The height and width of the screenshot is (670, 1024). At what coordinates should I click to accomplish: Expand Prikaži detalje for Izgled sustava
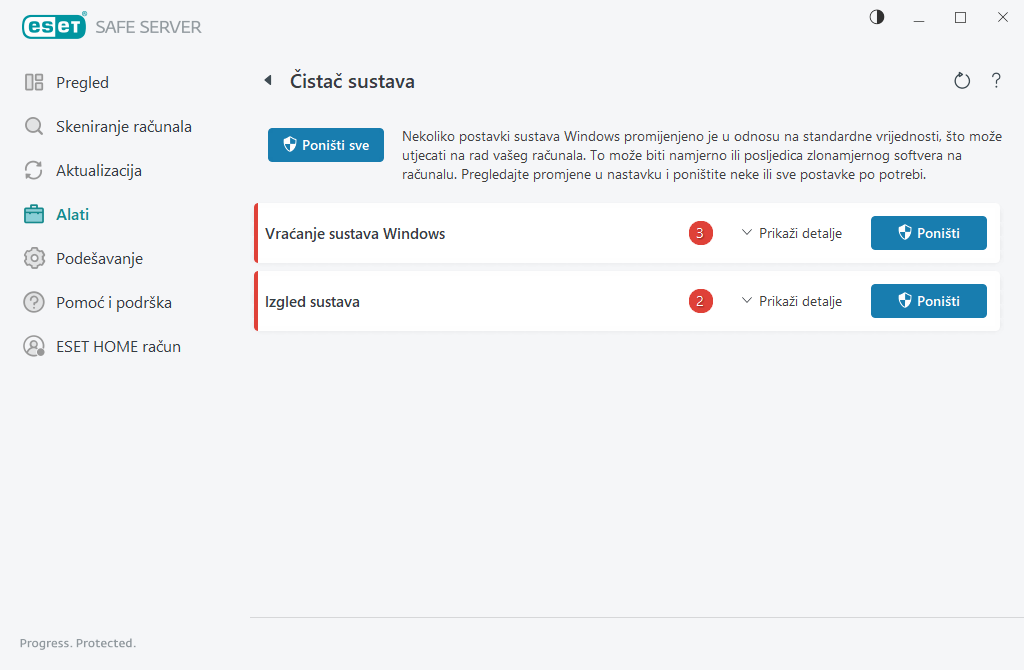tap(792, 301)
